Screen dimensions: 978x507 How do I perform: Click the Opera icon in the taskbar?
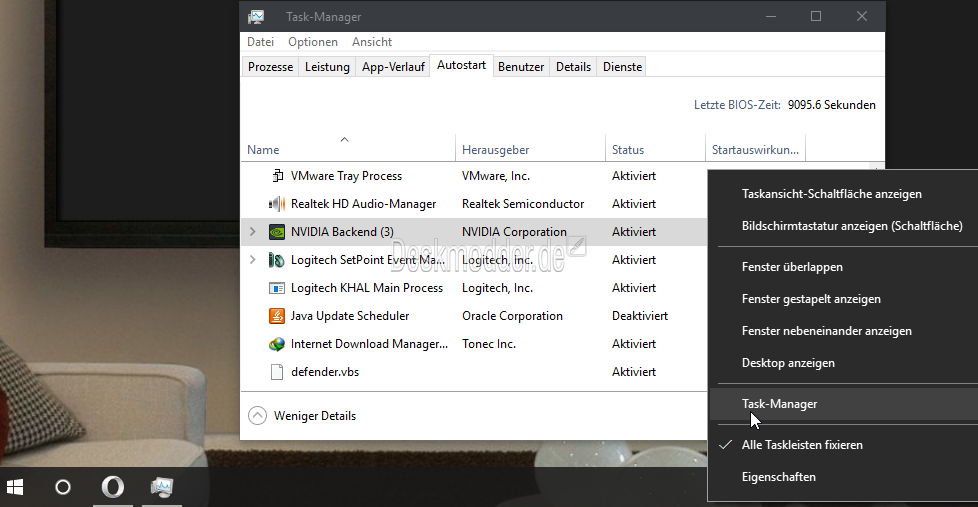[x=112, y=487]
